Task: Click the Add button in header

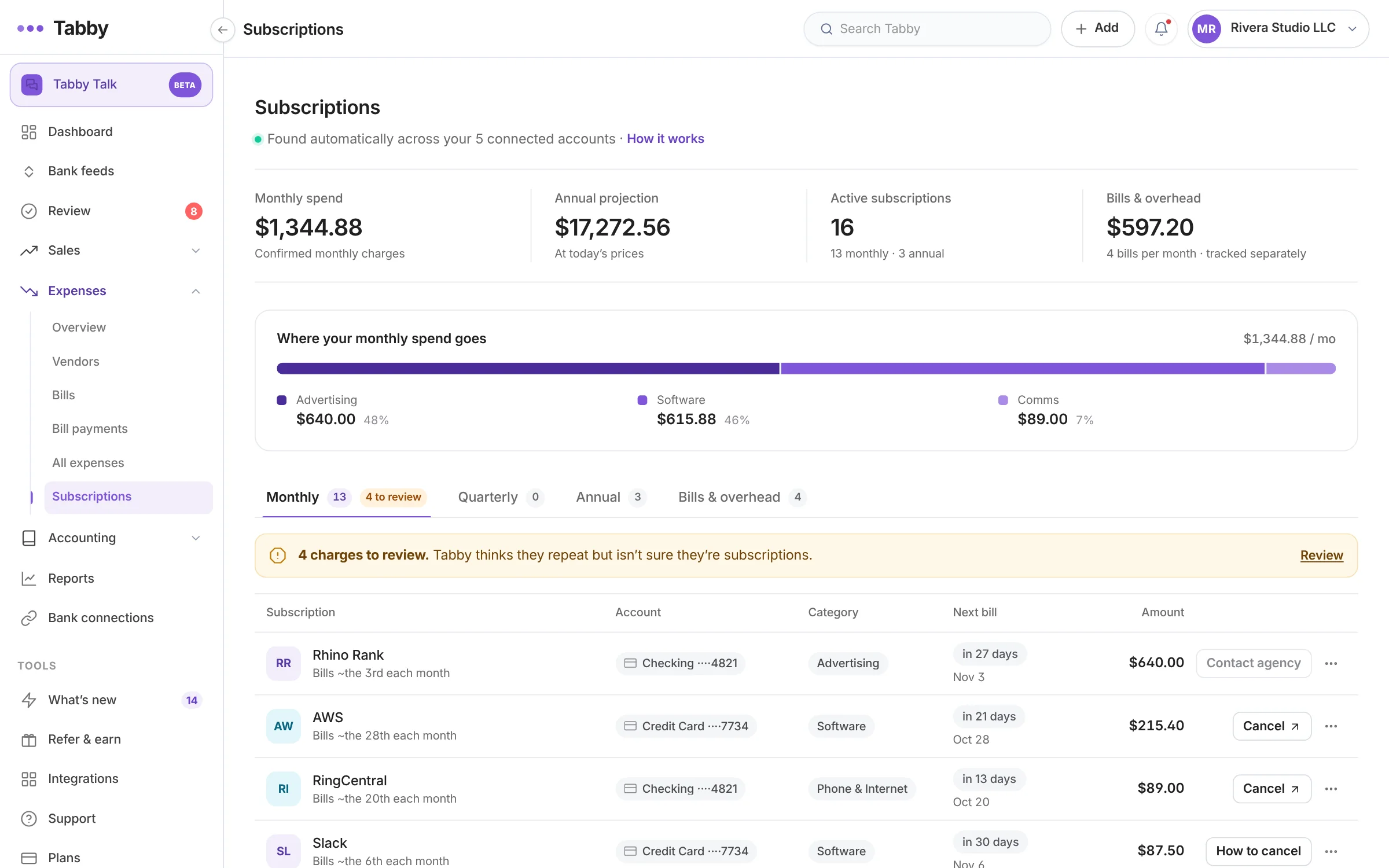Action: click(1097, 28)
